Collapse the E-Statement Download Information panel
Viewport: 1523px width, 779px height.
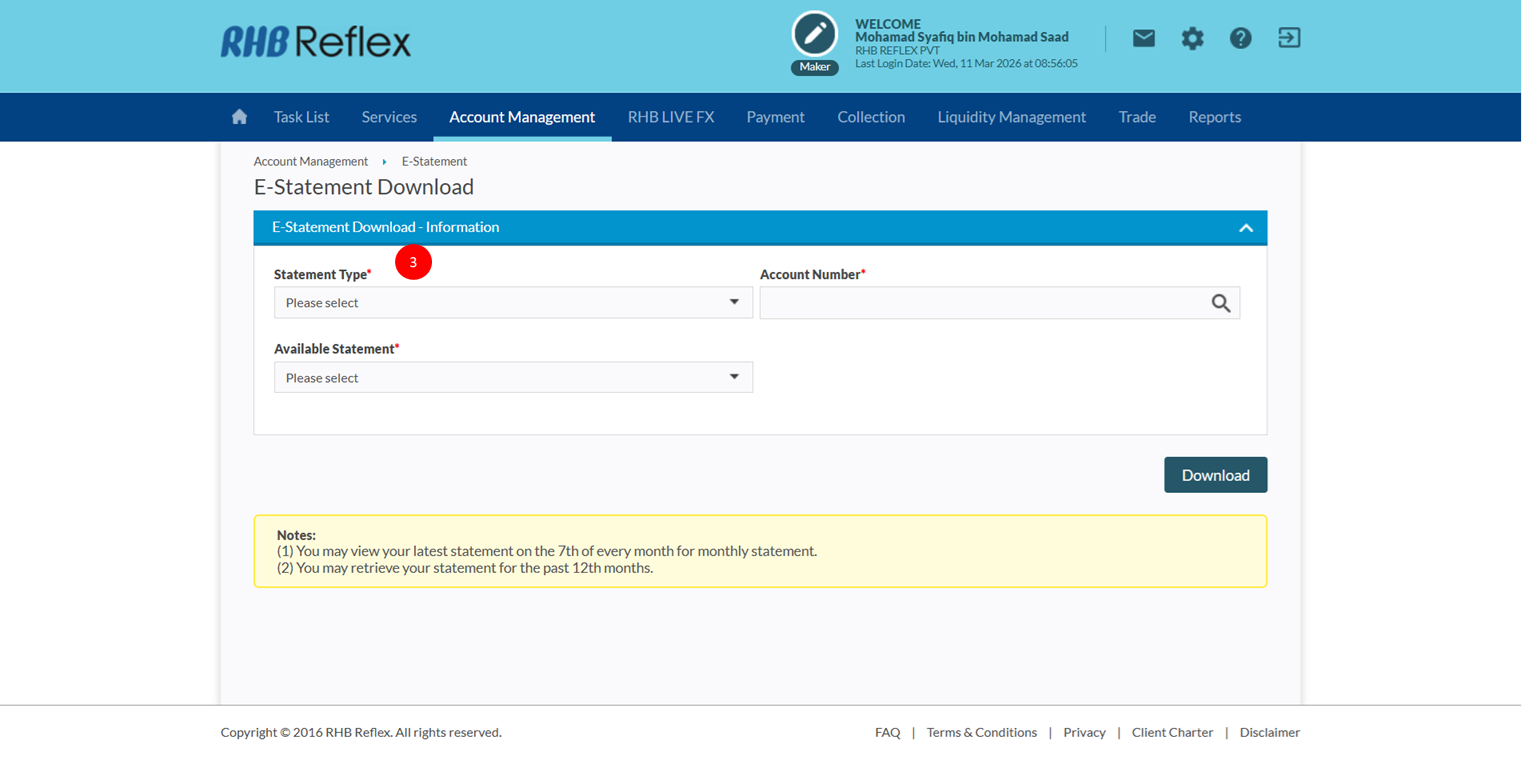coord(1245,228)
